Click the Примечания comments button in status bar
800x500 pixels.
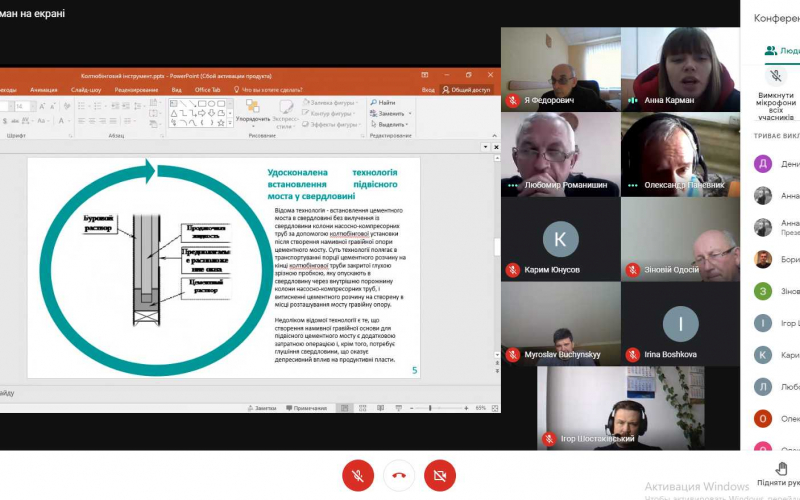306,408
